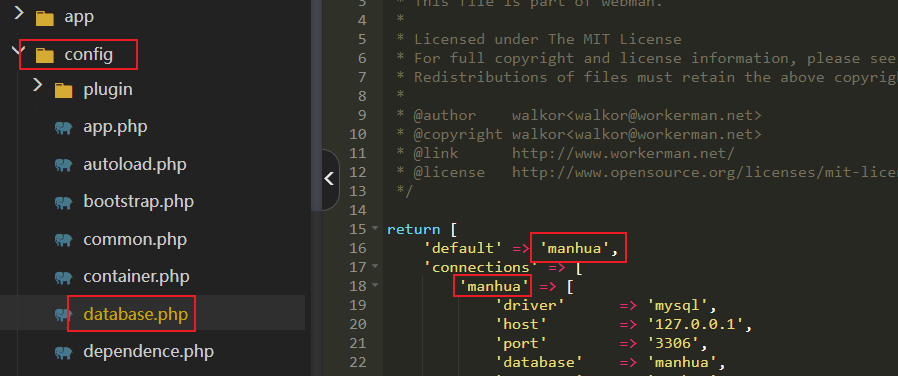Click the @copyright comment line
The height and width of the screenshot is (376, 898).
point(578,134)
